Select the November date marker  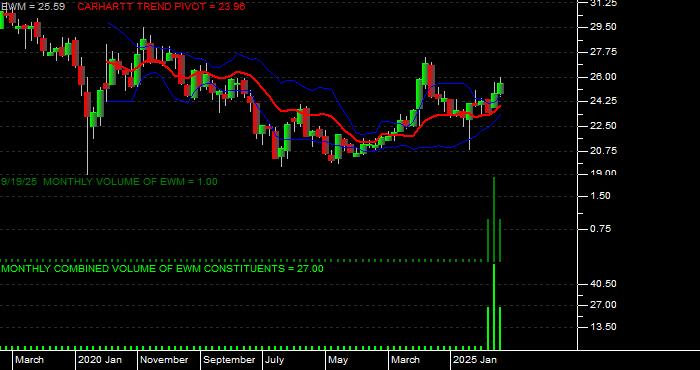(164, 360)
